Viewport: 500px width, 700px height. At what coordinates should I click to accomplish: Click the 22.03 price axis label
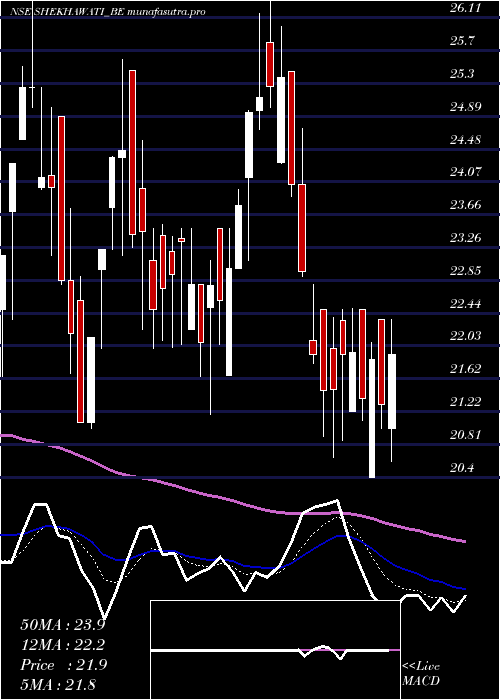coord(465,336)
